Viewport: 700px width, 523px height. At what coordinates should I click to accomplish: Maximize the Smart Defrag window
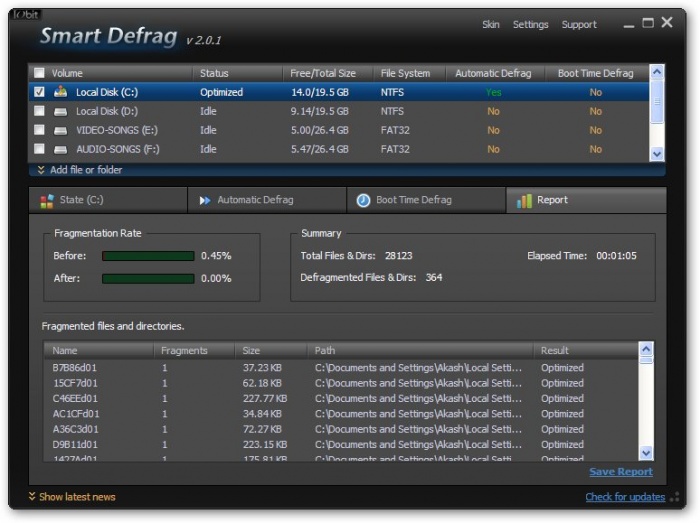pos(648,23)
